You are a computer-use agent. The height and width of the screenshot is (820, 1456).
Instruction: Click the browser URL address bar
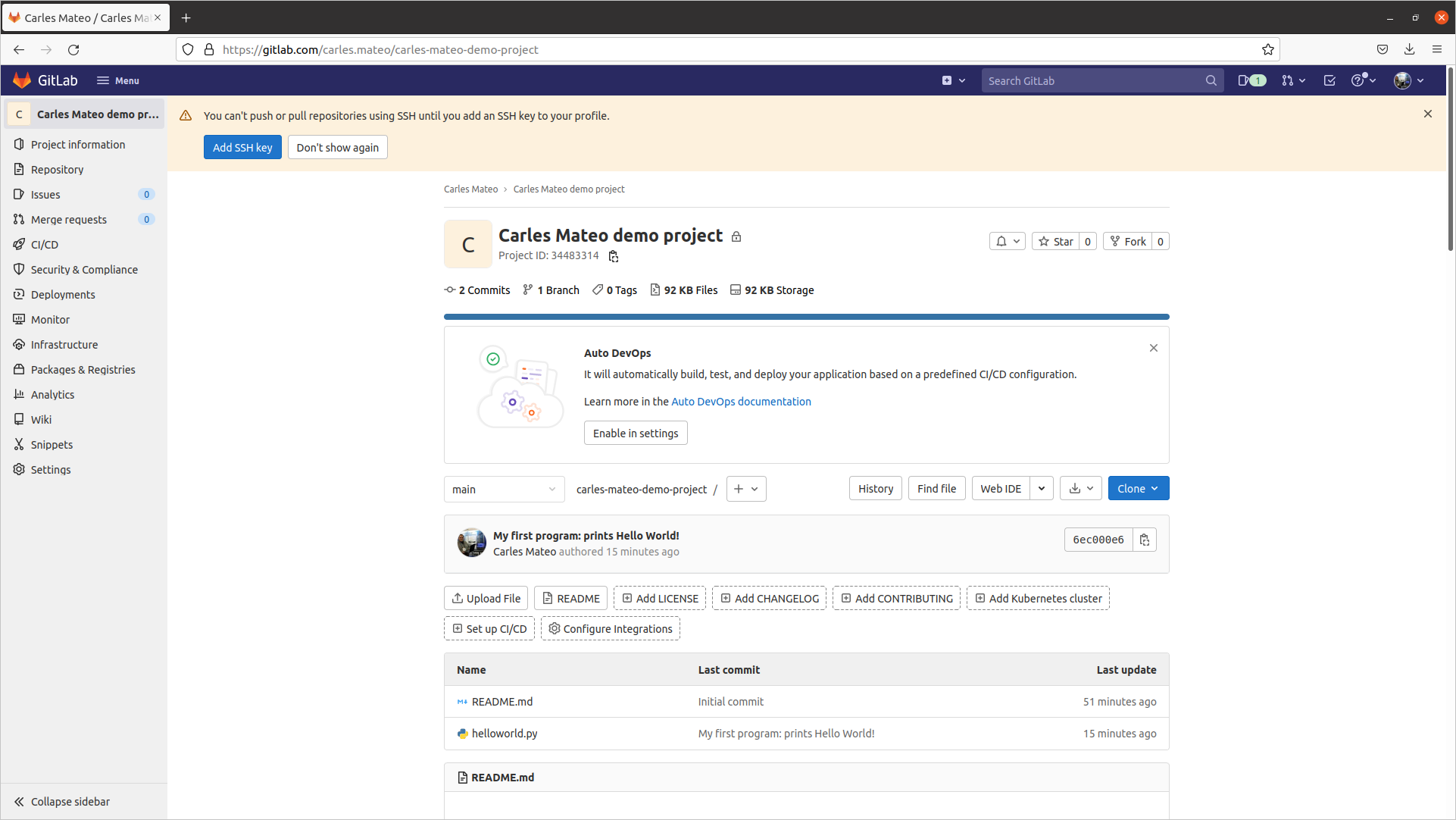point(727,49)
